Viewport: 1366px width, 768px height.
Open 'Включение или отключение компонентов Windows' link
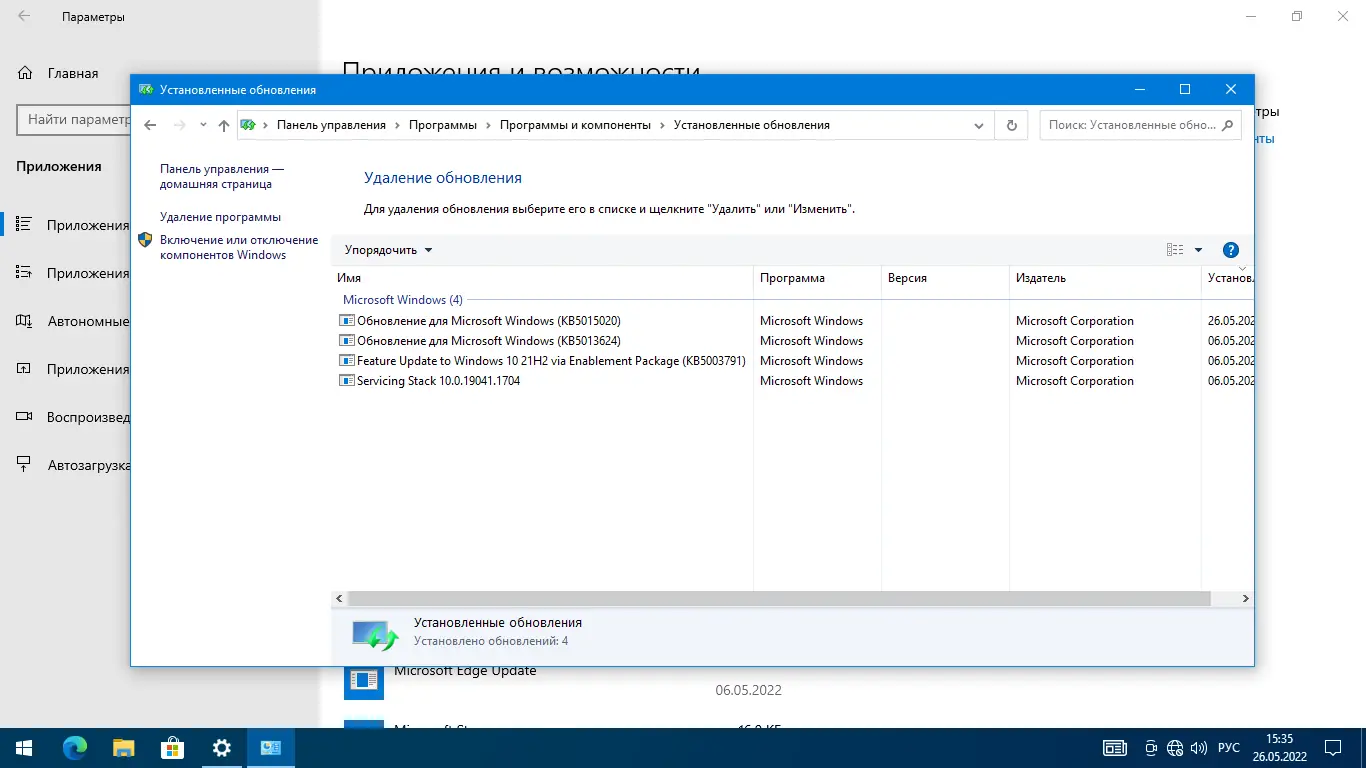click(239, 247)
